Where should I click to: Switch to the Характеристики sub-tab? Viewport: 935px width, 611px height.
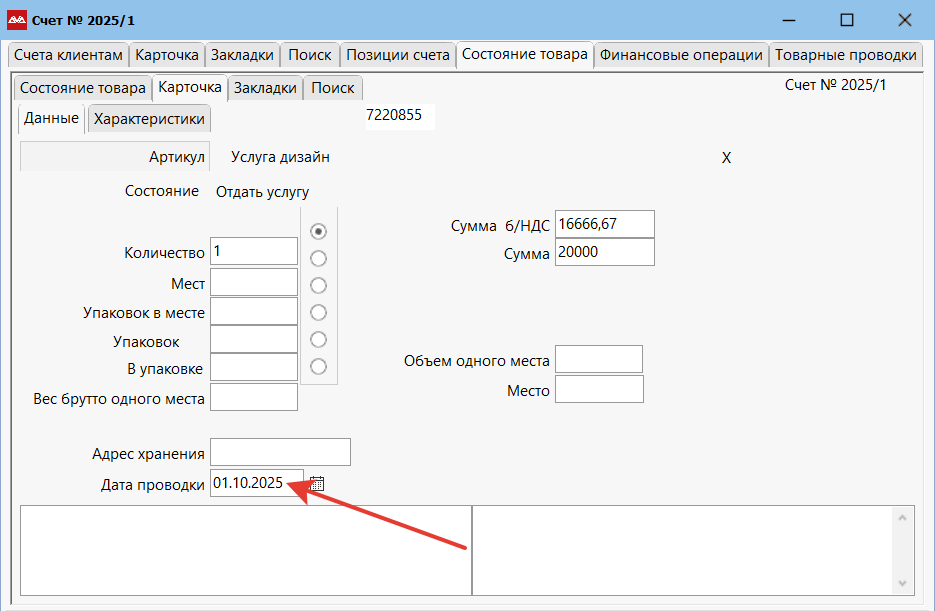pos(149,119)
